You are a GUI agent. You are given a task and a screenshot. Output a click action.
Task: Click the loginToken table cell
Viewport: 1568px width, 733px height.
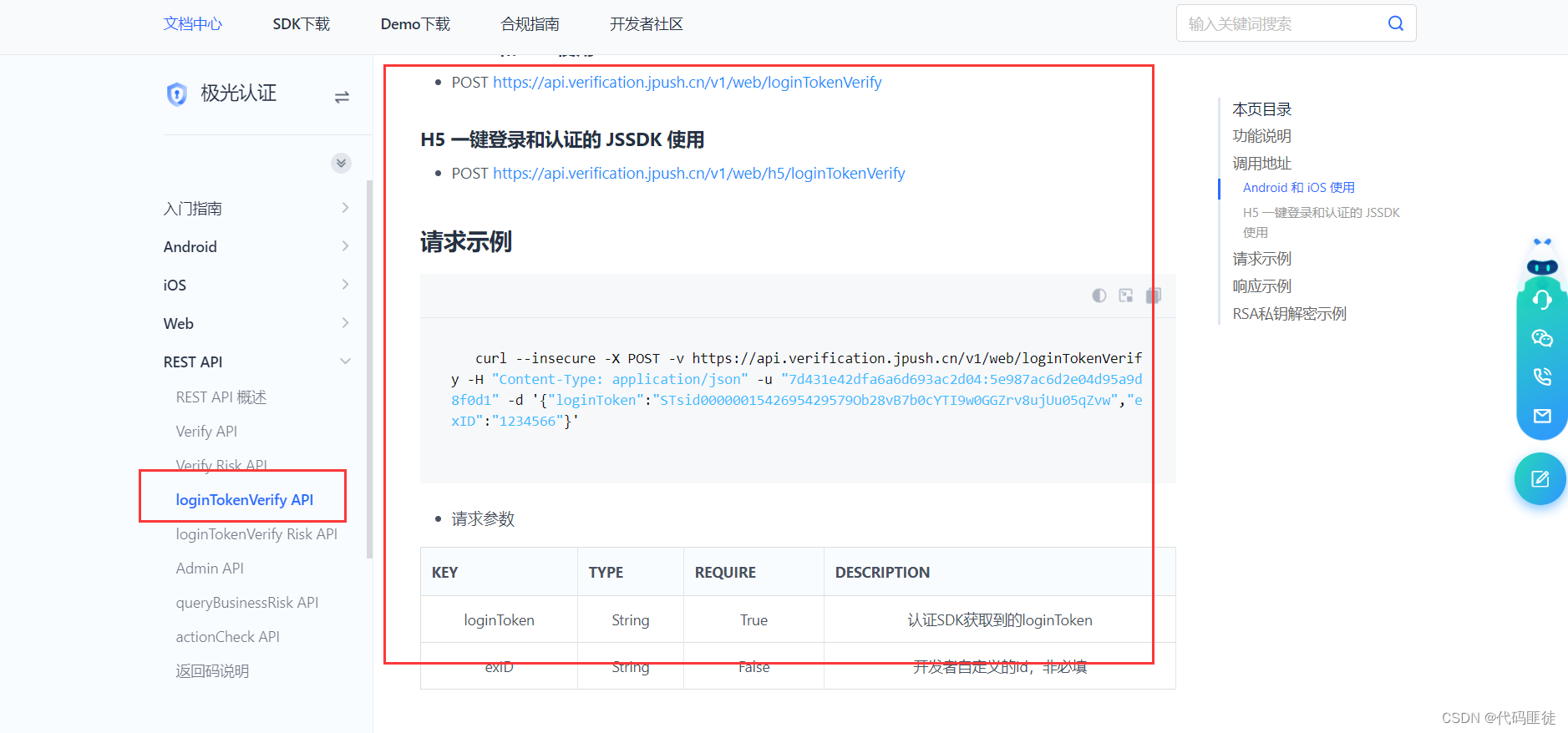click(500, 619)
